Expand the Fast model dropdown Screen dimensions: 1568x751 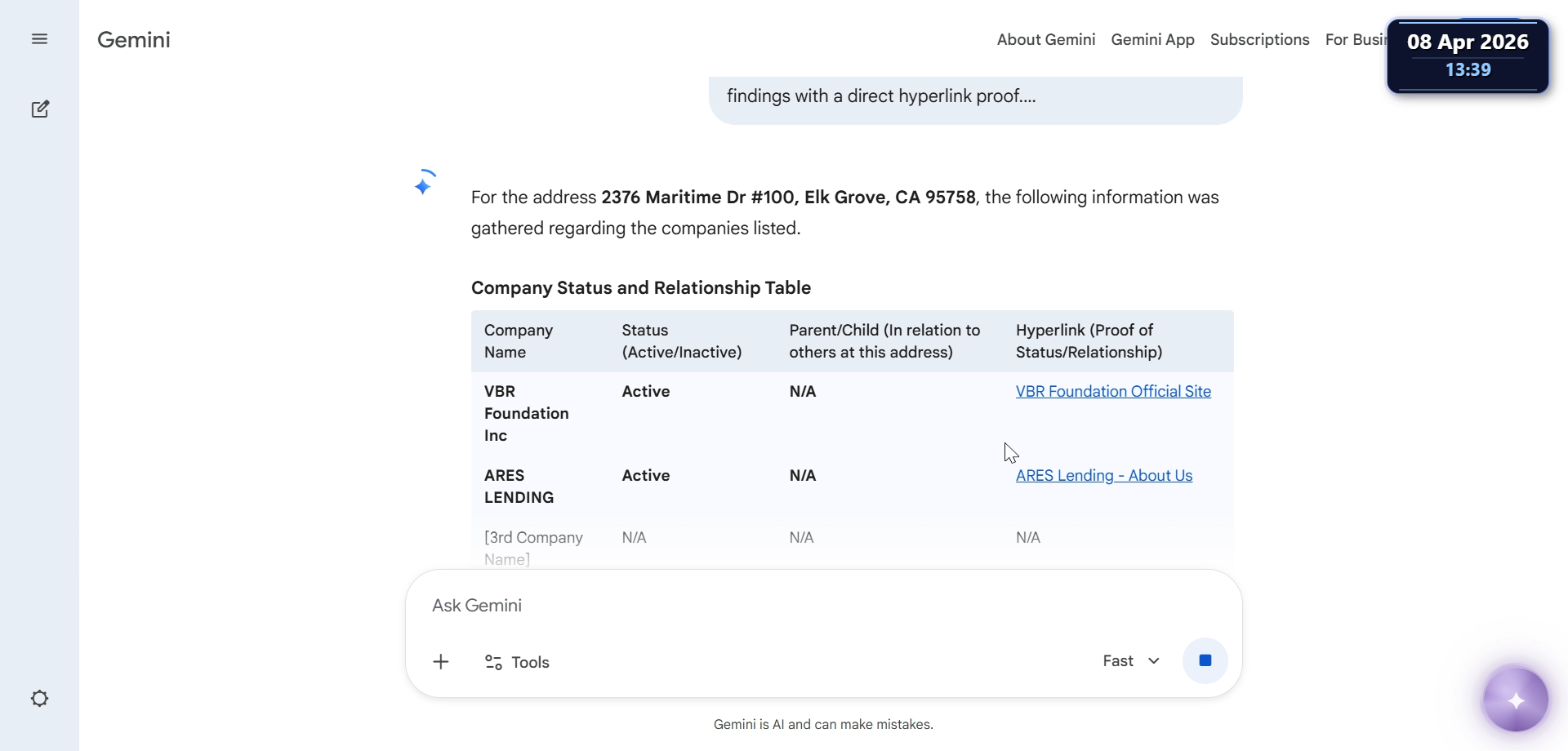tap(1131, 661)
